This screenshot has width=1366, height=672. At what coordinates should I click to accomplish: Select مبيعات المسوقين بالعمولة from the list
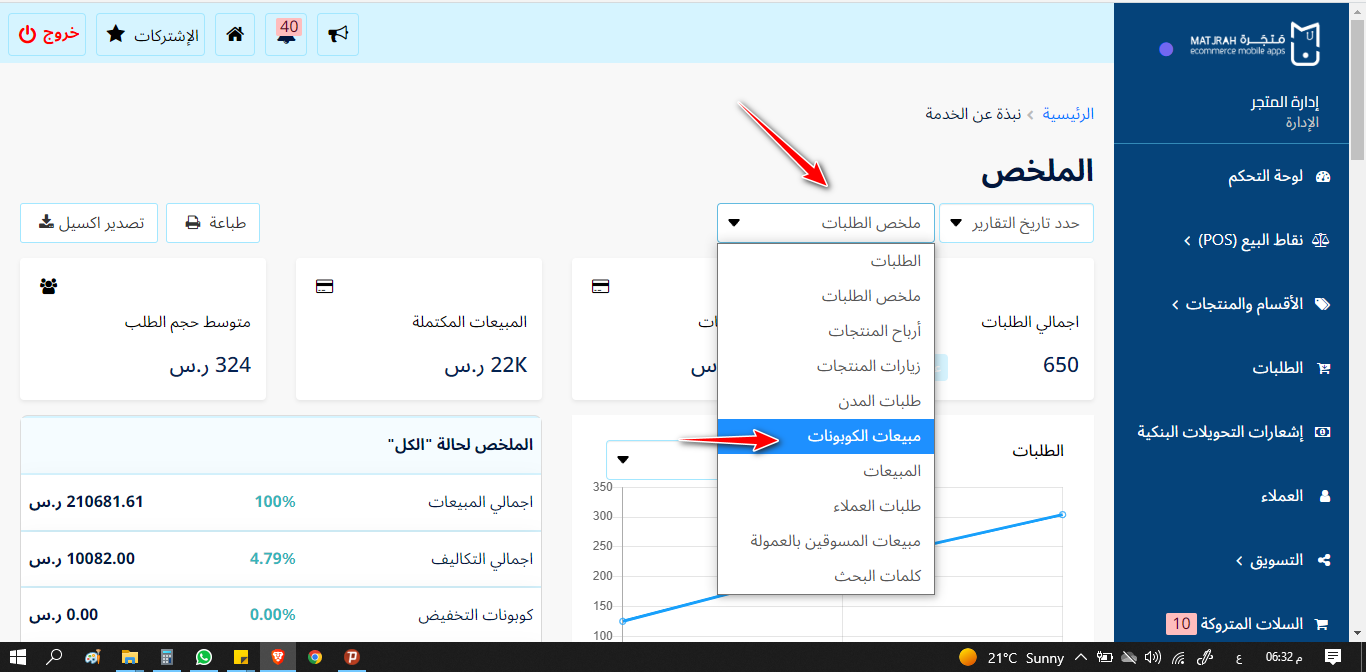tap(826, 541)
